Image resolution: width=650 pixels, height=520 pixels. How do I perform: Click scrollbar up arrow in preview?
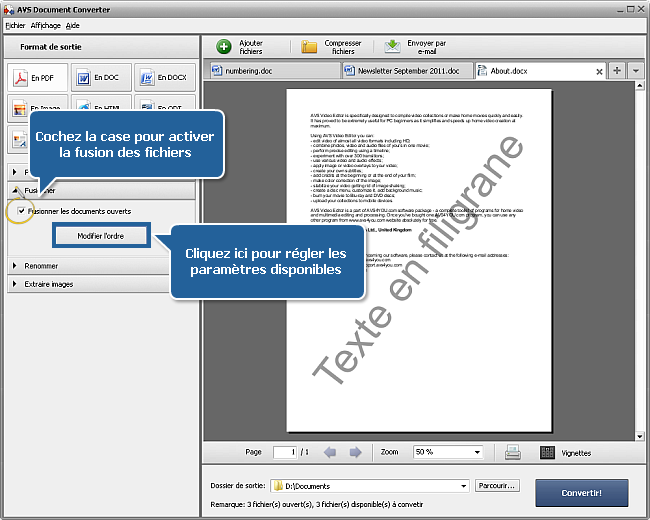(640, 85)
